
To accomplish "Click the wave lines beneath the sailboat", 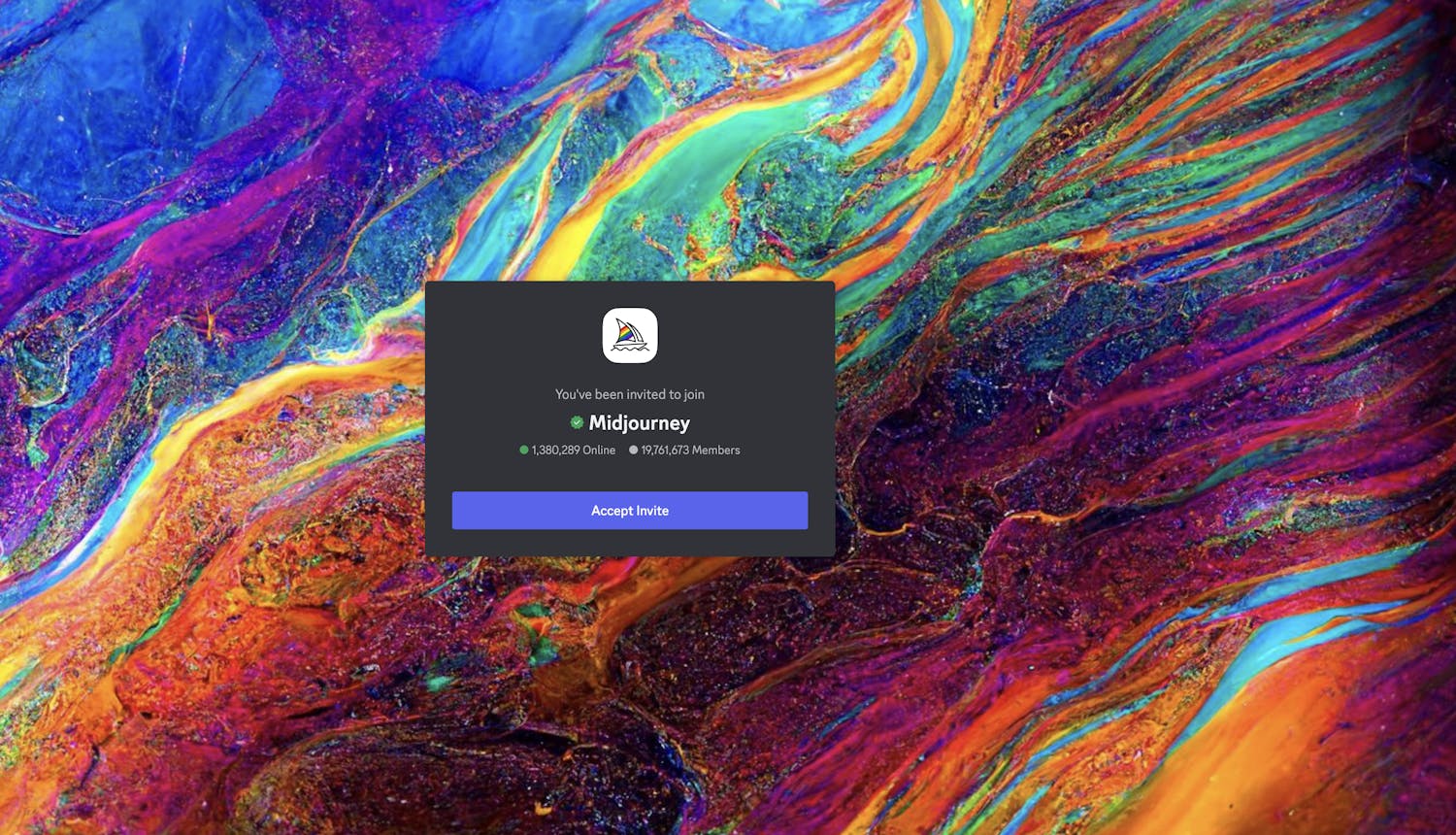I will pos(630,349).
